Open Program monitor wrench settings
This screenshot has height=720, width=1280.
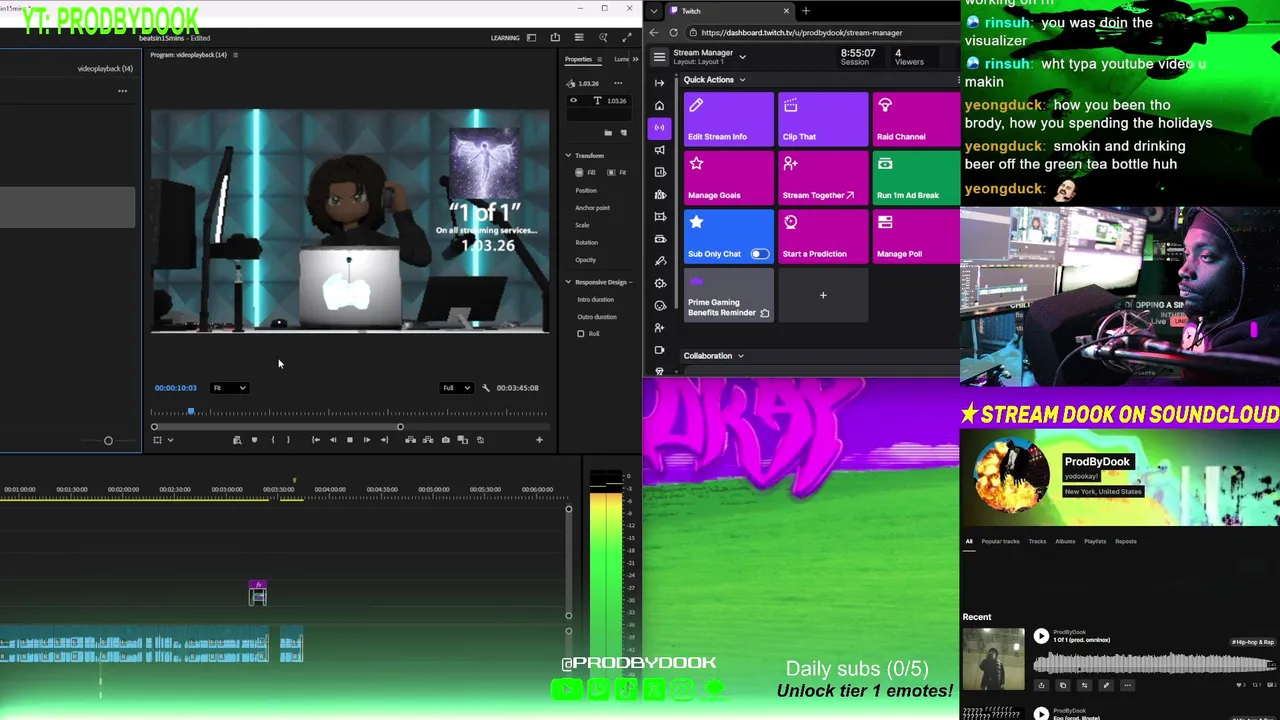click(486, 388)
